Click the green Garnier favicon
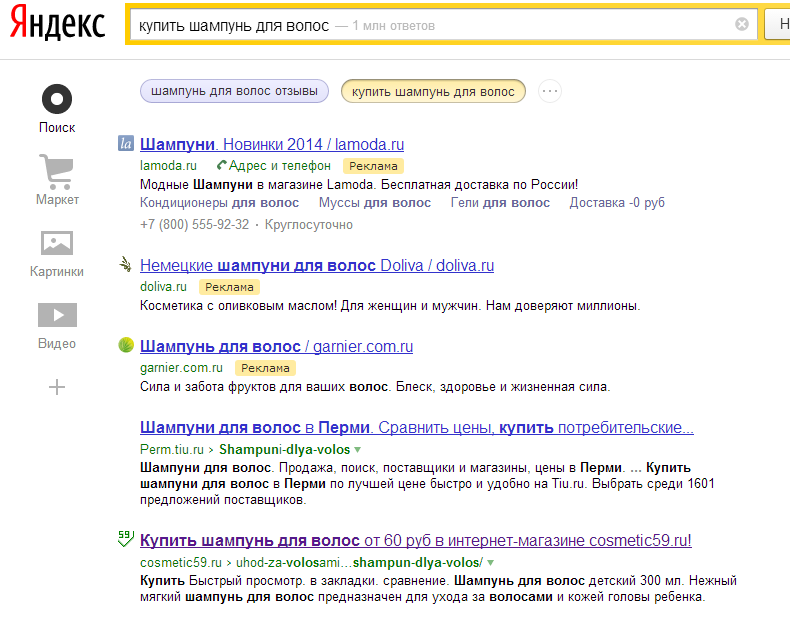The width and height of the screenshot is (790, 619). coord(126,345)
